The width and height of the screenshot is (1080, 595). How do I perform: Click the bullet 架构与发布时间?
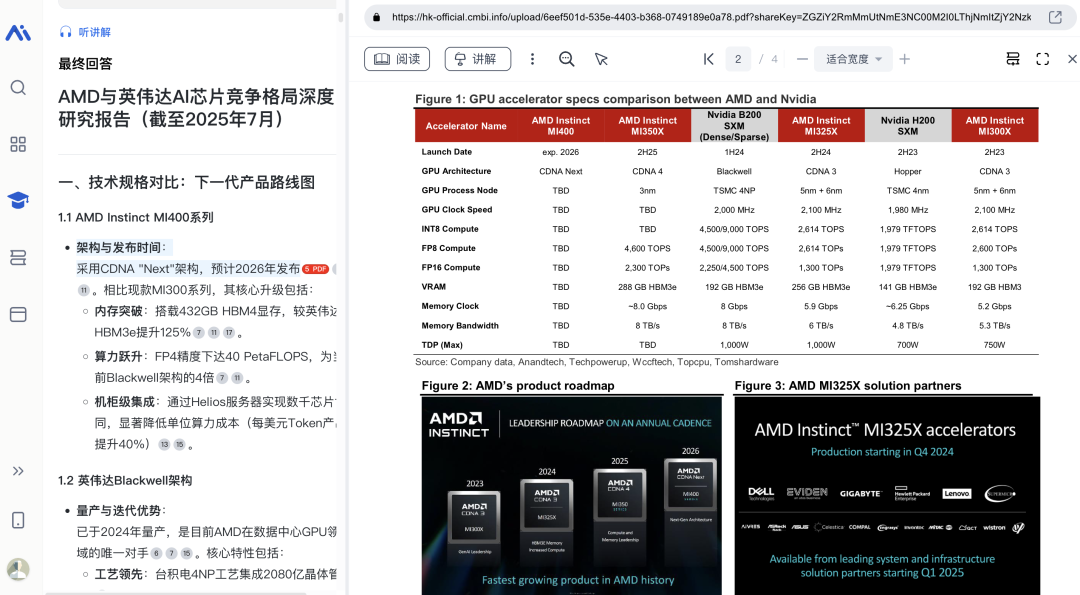click(x=121, y=248)
